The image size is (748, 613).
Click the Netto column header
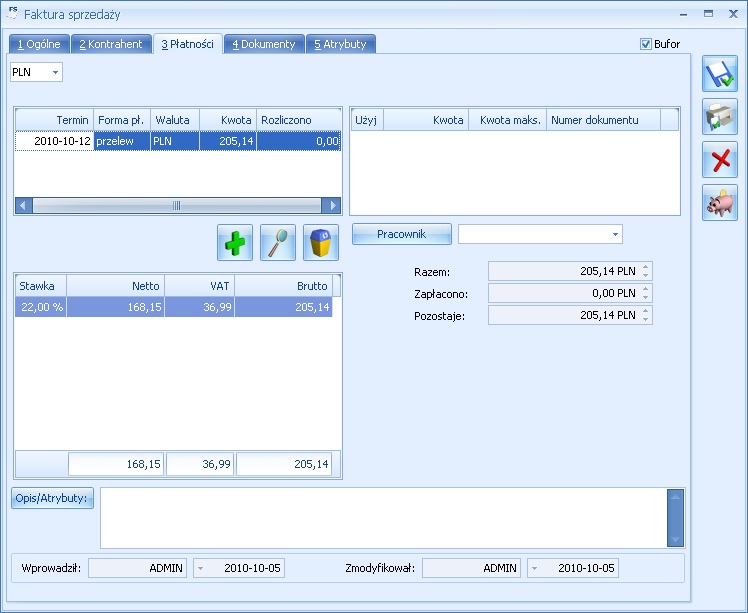[x=115, y=286]
